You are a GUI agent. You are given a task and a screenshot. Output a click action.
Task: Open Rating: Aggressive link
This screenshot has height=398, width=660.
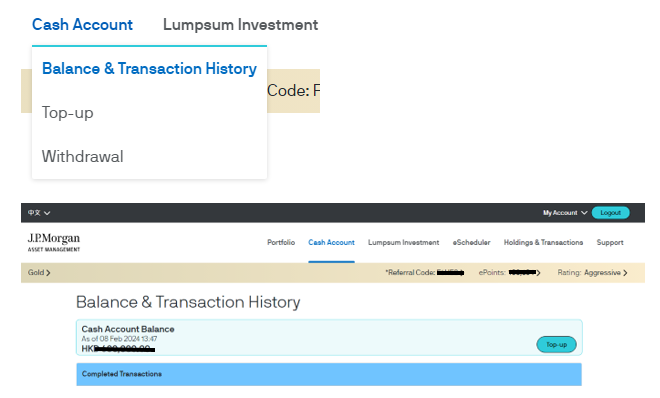pyautogui.click(x=592, y=273)
